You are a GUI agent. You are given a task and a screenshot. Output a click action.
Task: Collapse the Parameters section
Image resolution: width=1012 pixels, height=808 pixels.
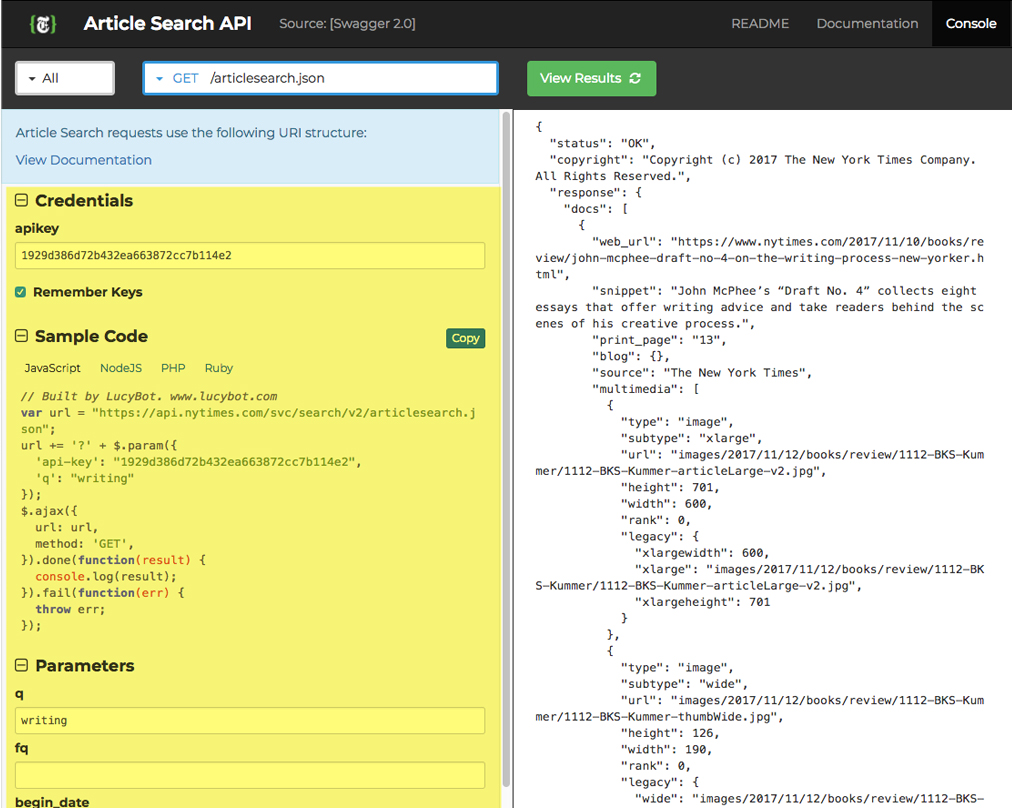tap(22, 666)
